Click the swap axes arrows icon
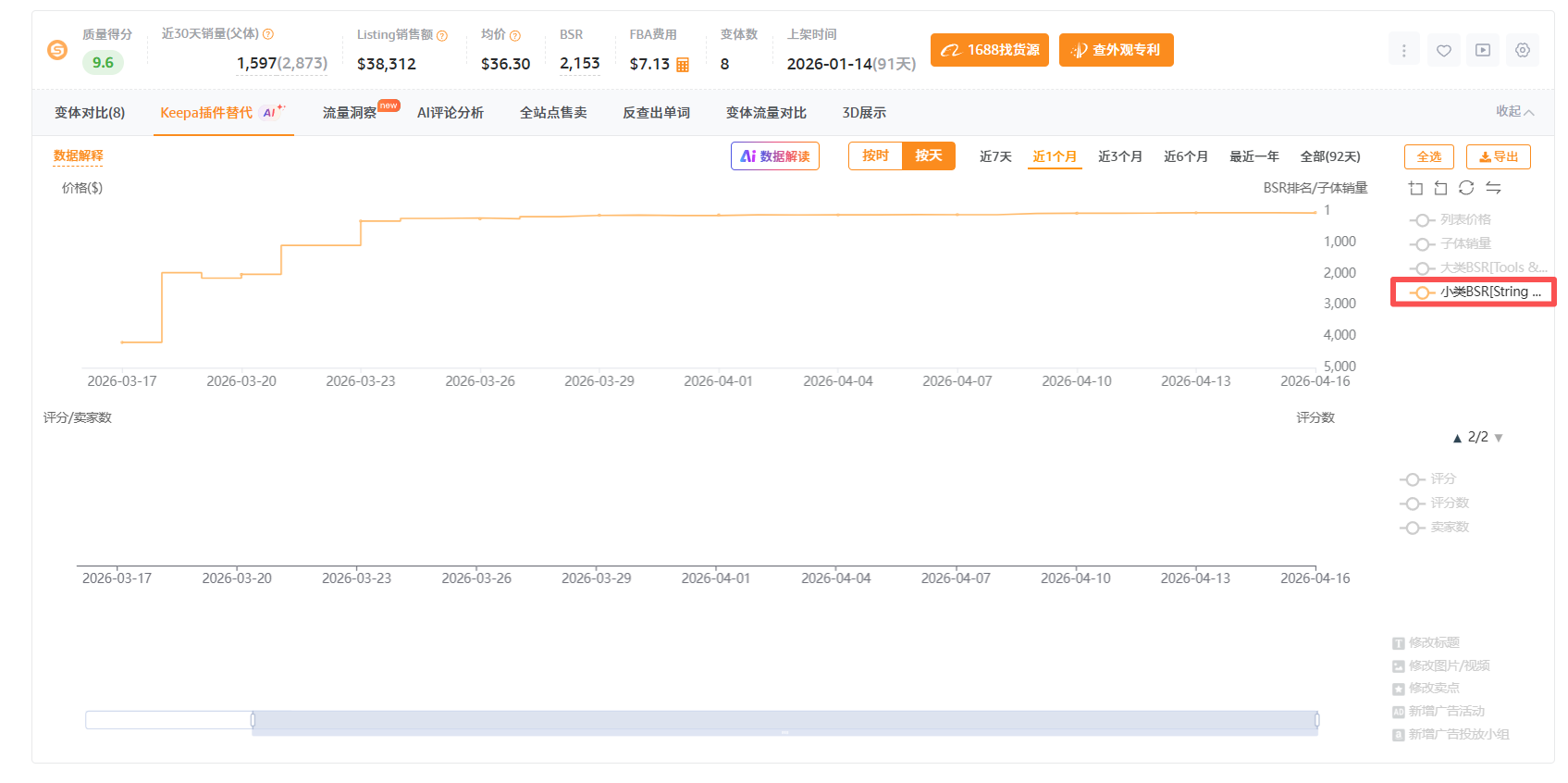 tap(1493, 188)
